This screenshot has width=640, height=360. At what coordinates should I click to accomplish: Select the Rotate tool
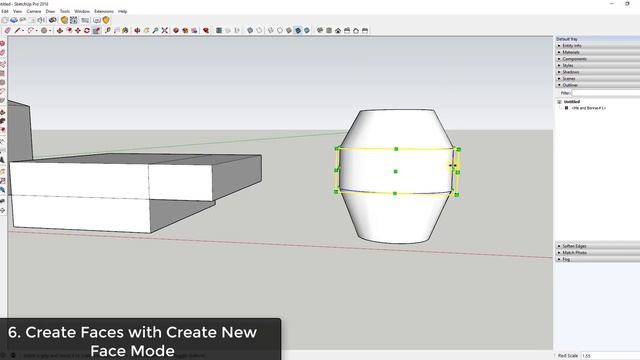pyautogui.click(x=87, y=31)
